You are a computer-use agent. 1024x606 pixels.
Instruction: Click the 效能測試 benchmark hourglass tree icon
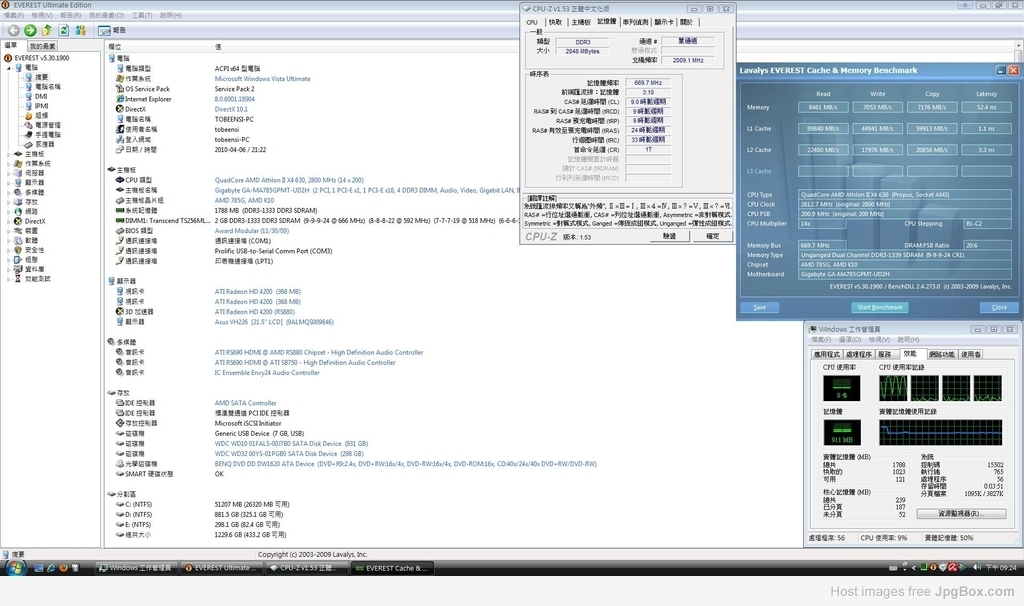18,278
